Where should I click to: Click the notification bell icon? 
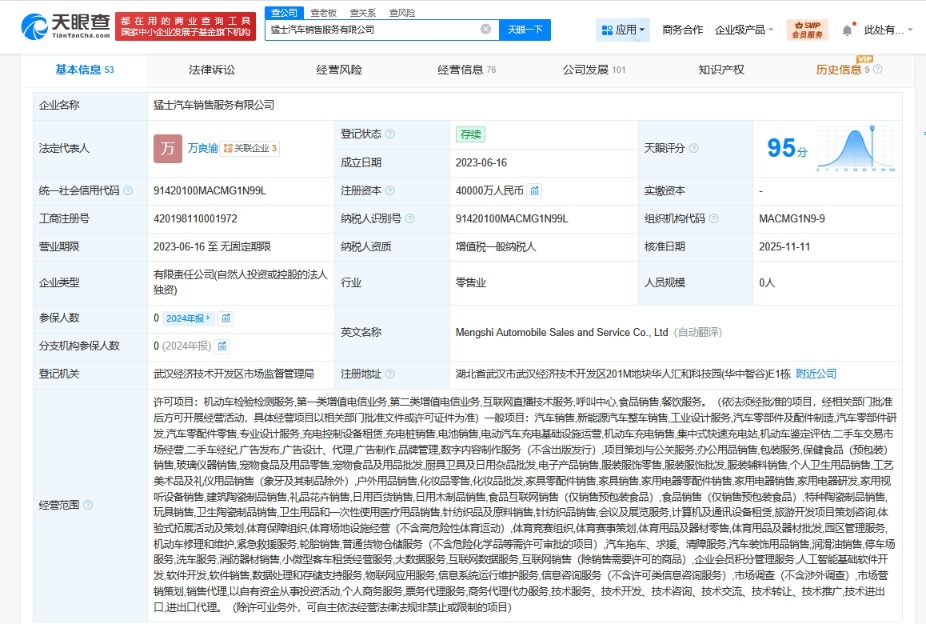(x=847, y=30)
